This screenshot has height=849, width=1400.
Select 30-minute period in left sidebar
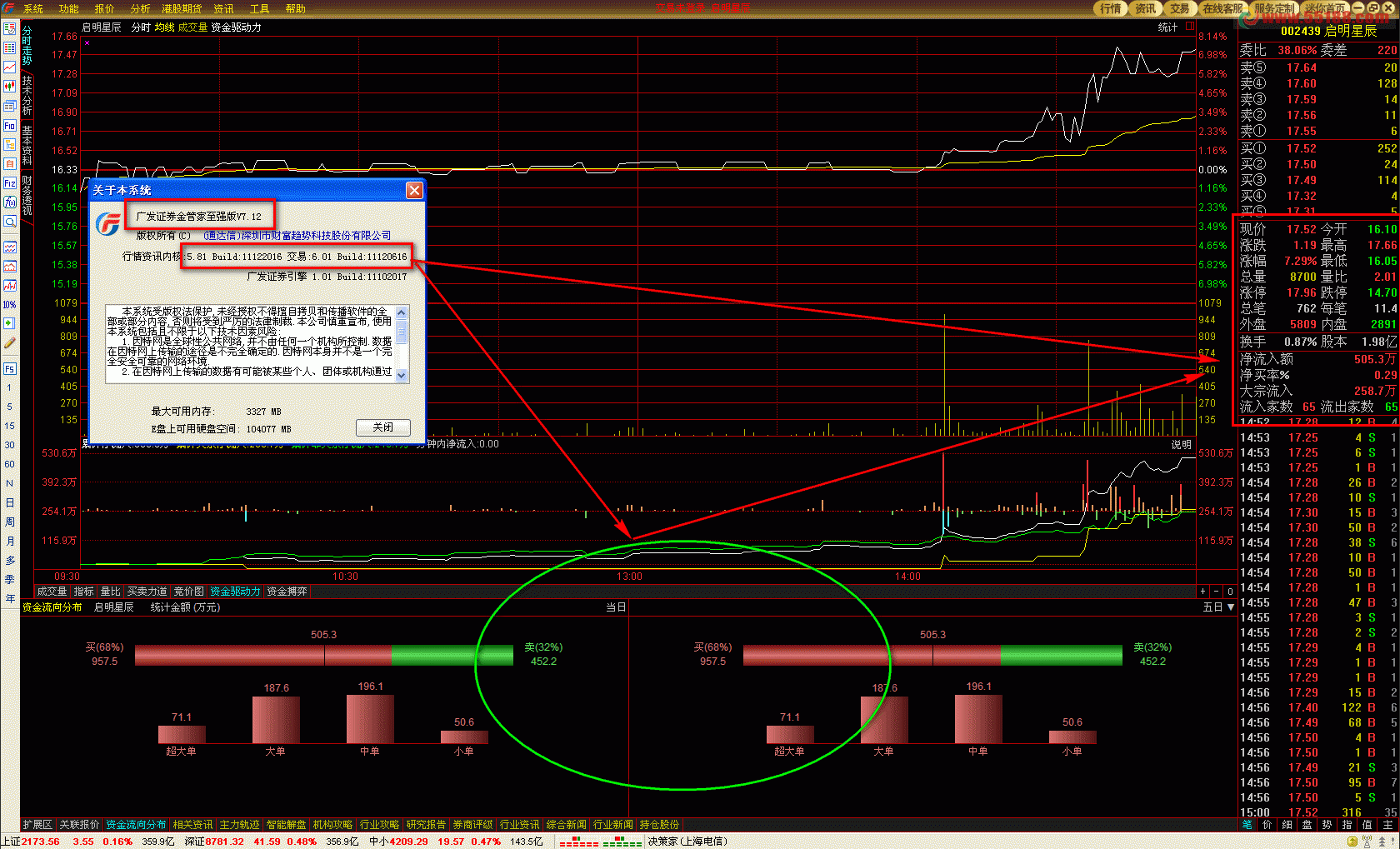point(9,445)
